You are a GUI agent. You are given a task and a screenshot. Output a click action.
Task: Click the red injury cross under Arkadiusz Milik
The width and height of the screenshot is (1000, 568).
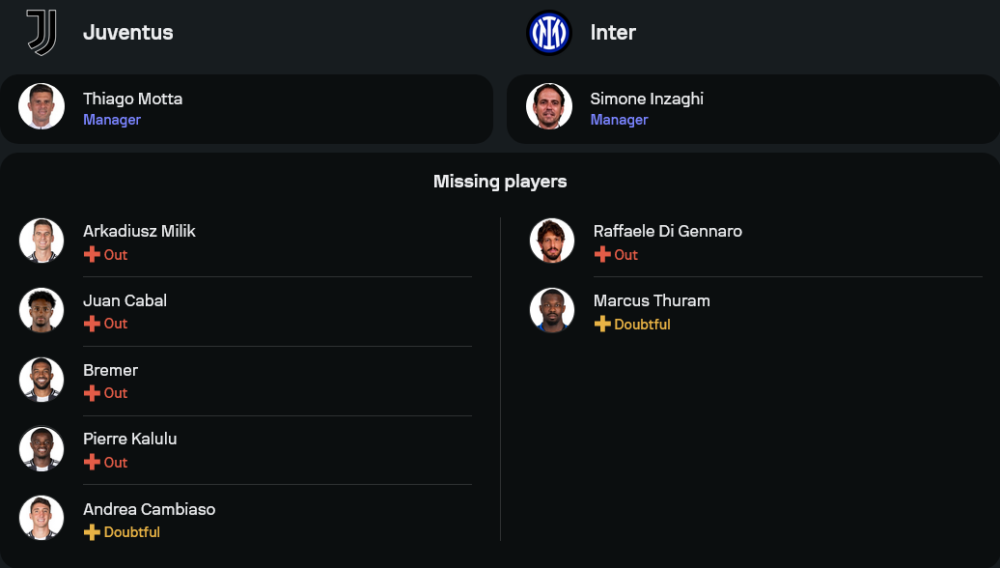(92, 255)
